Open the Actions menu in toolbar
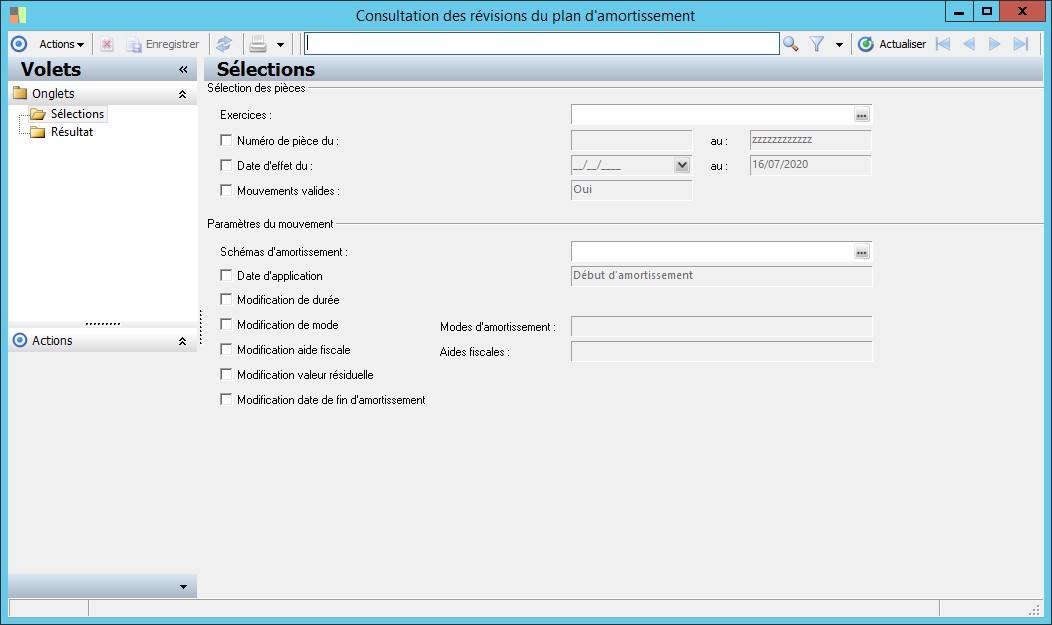1052x625 pixels. point(61,44)
